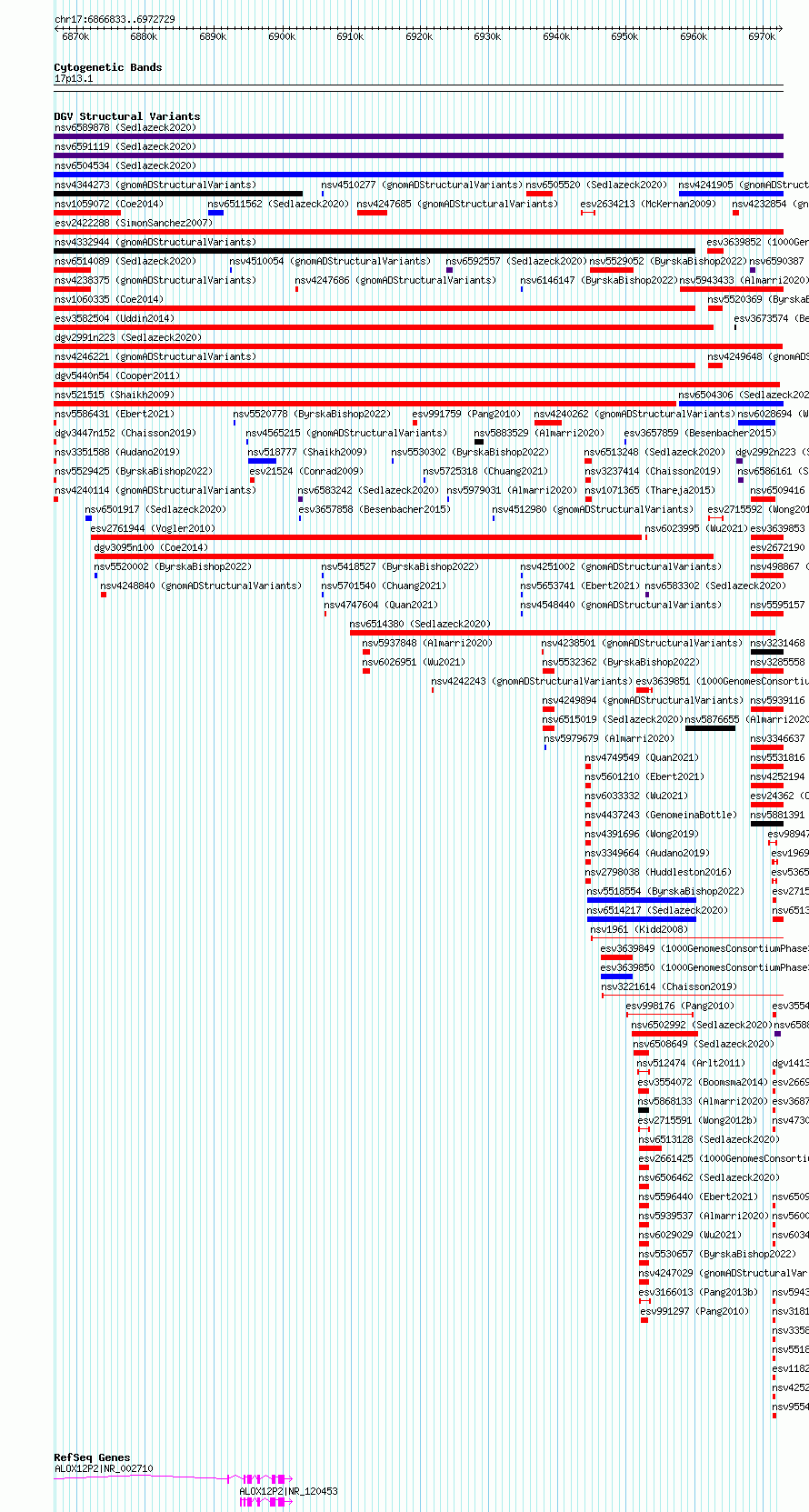The width and height of the screenshot is (809, 1512).
Task: Click the chr17:6866833..6972729 region label
Action: tap(115, 19)
